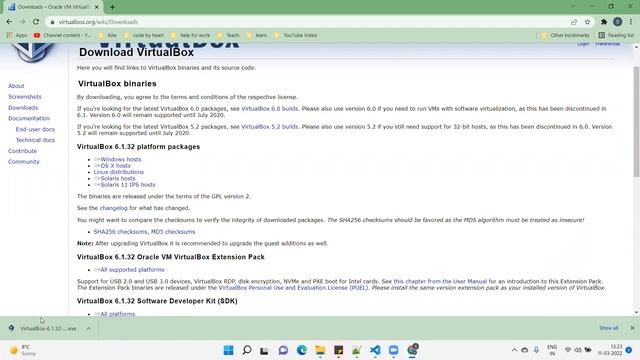Screen dimensions: 640x360
Task: Click the share page icon in address bar
Action: point(574,22)
